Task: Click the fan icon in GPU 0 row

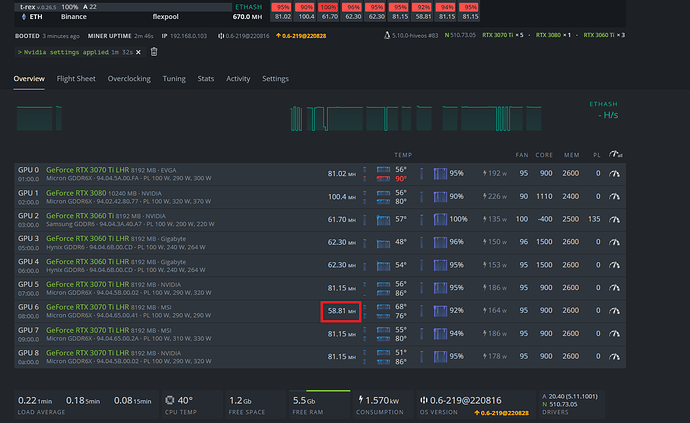Action: tap(440, 173)
